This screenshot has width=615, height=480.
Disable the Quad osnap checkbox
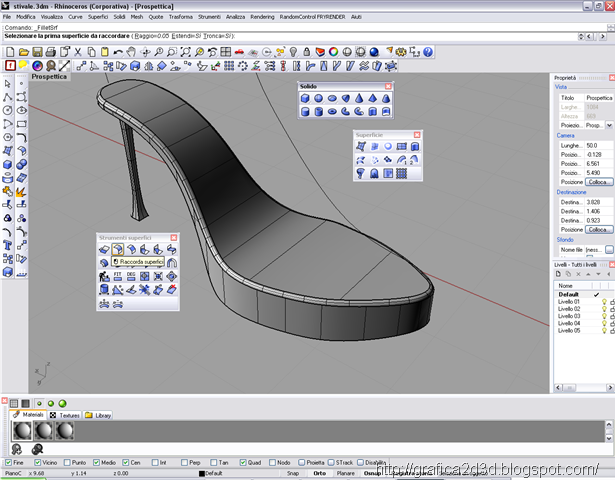(243, 463)
